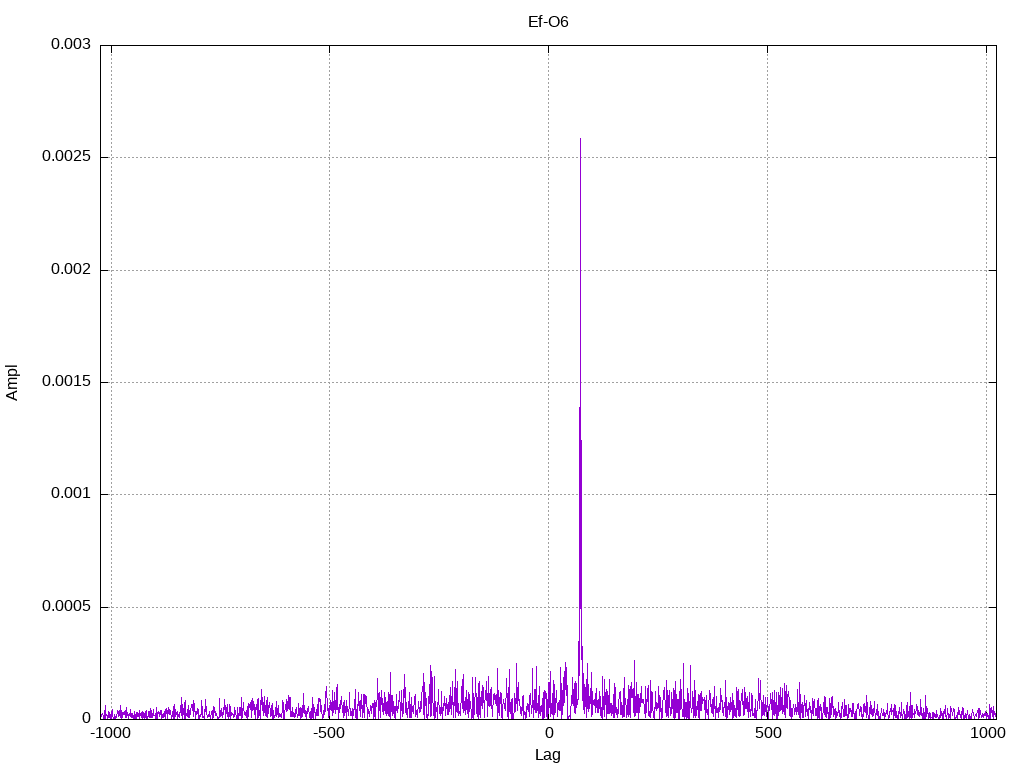Click the Ef-O6 plot title
Image resolution: width=1024 pixels, height=768 pixels.
[x=548, y=22]
